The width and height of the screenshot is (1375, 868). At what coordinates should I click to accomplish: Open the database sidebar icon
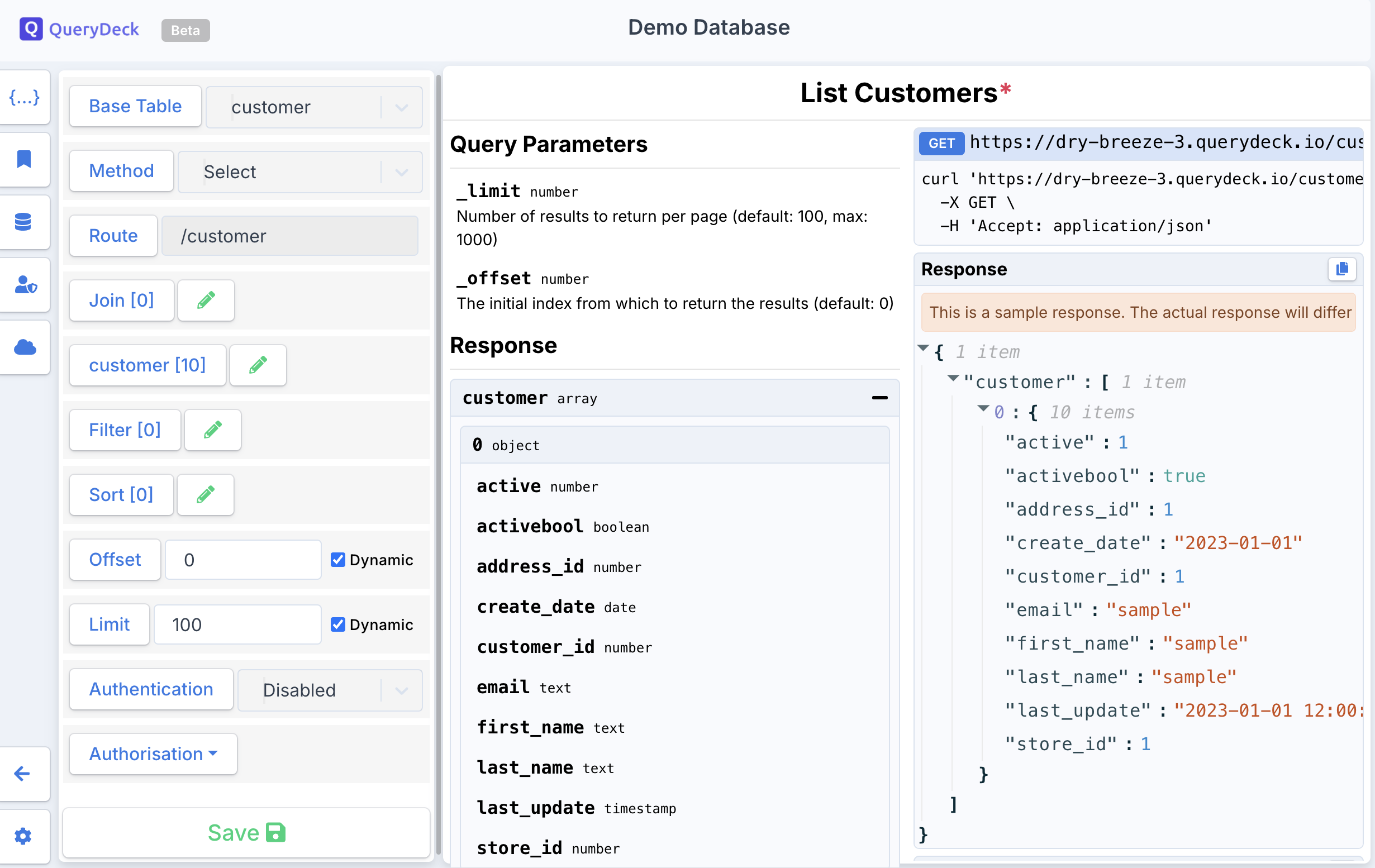pos(24,222)
